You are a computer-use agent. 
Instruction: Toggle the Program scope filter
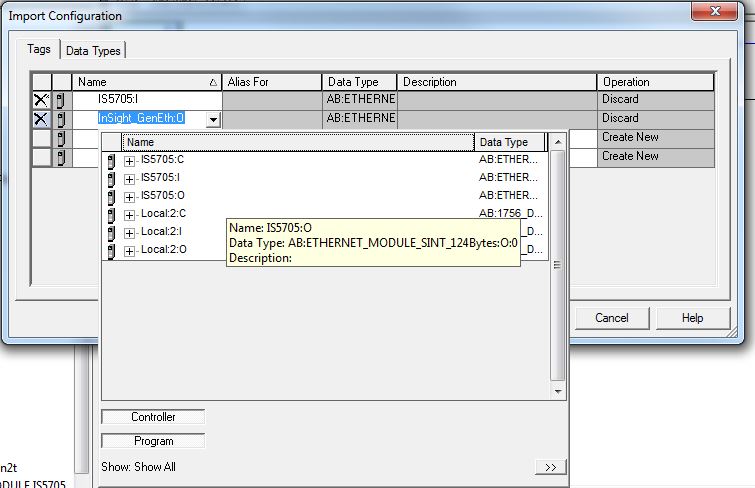pyautogui.click(x=153, y=441)
